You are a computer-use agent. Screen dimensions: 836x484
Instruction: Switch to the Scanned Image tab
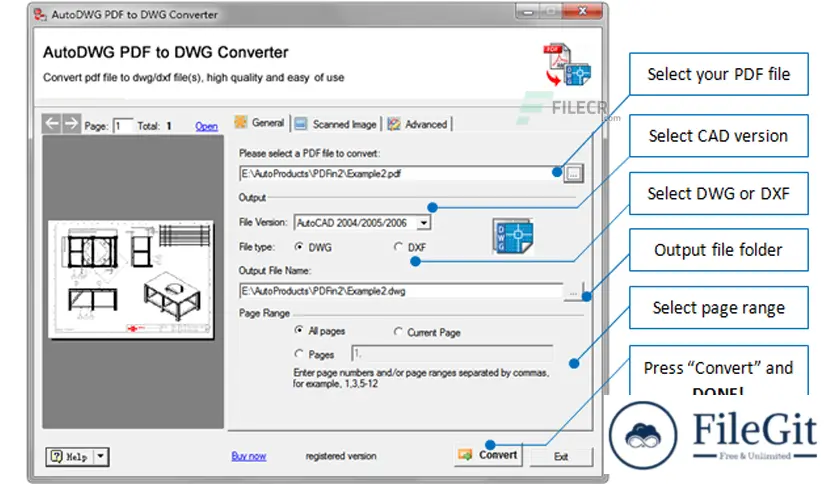336,124
